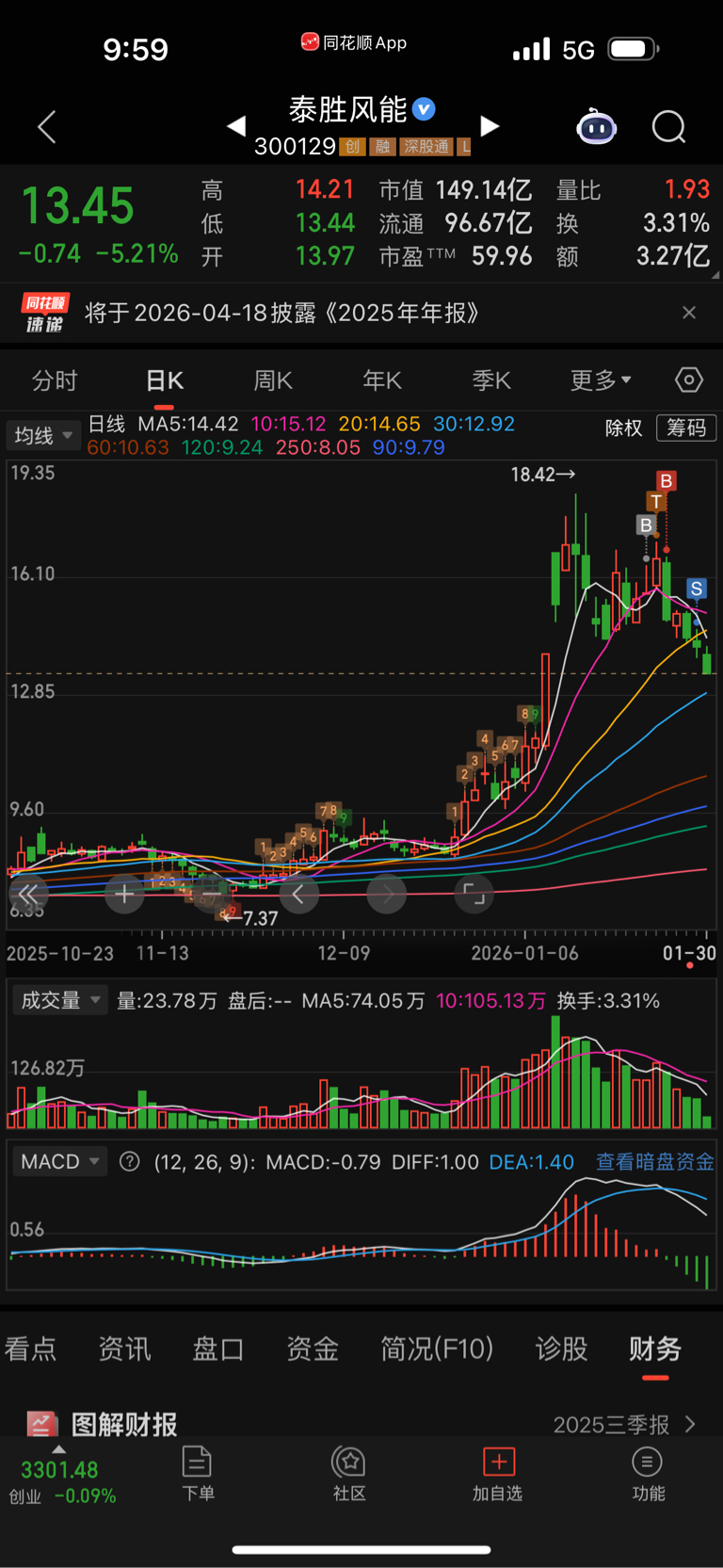This screenshot has height=1568, width=723.
Task: Tap the 市值 149.14亿 value
Action: (483, 190)
